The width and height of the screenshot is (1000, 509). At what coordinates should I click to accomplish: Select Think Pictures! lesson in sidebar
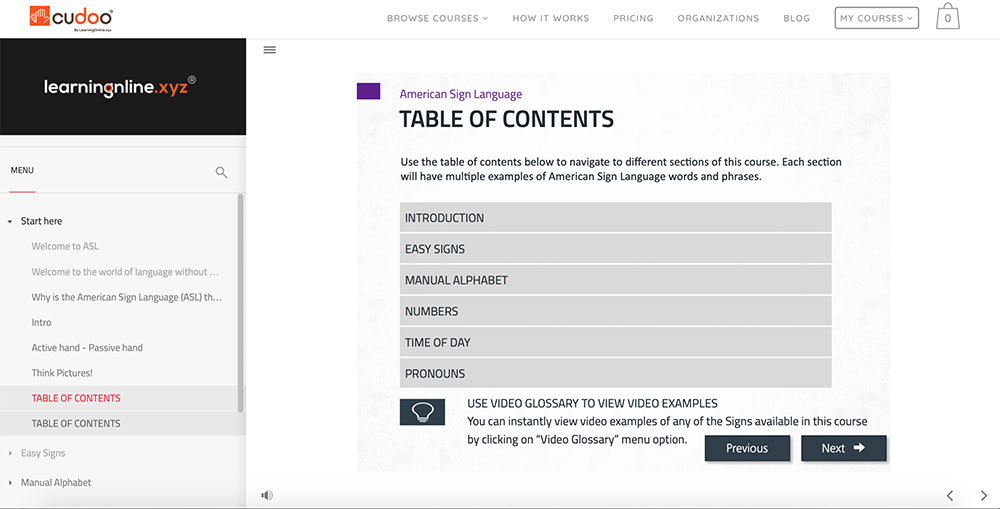pyautogui.click(x=62, y=373)
